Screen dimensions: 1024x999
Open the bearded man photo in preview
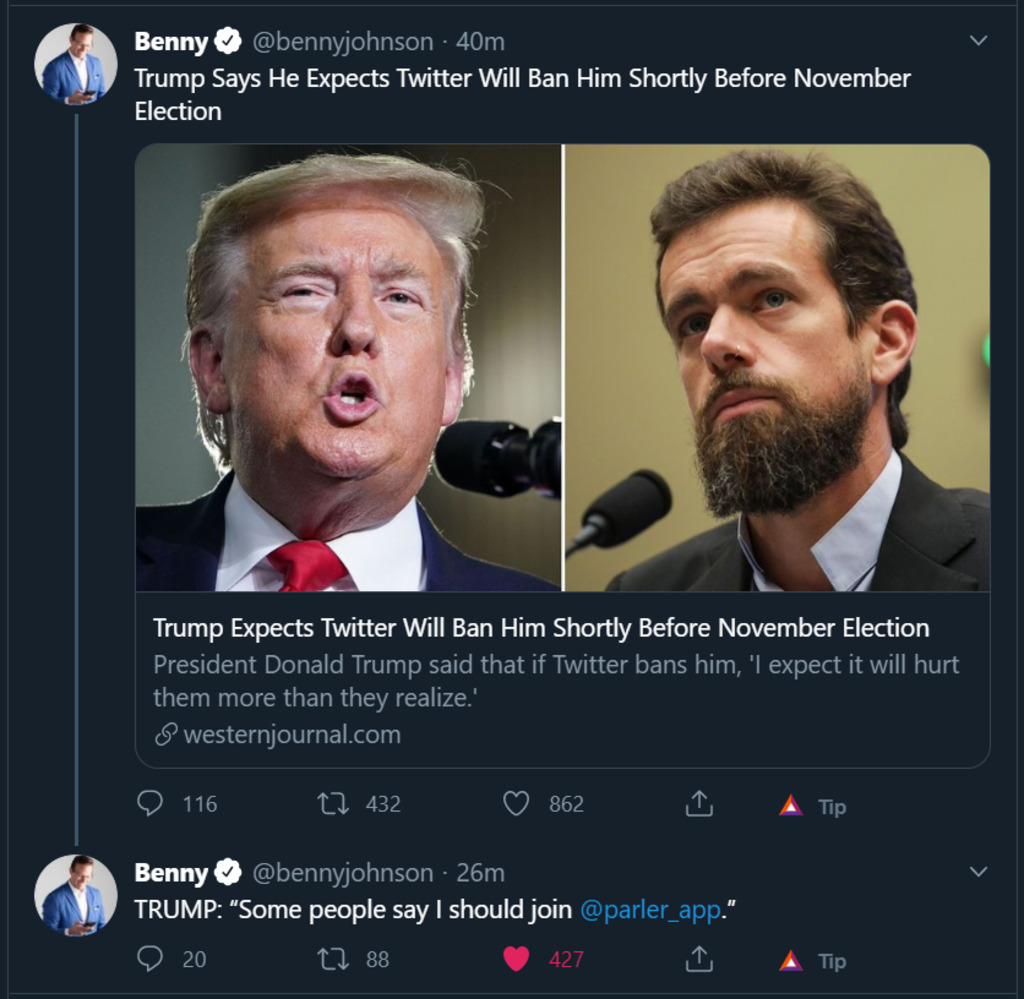coord(777,367)
